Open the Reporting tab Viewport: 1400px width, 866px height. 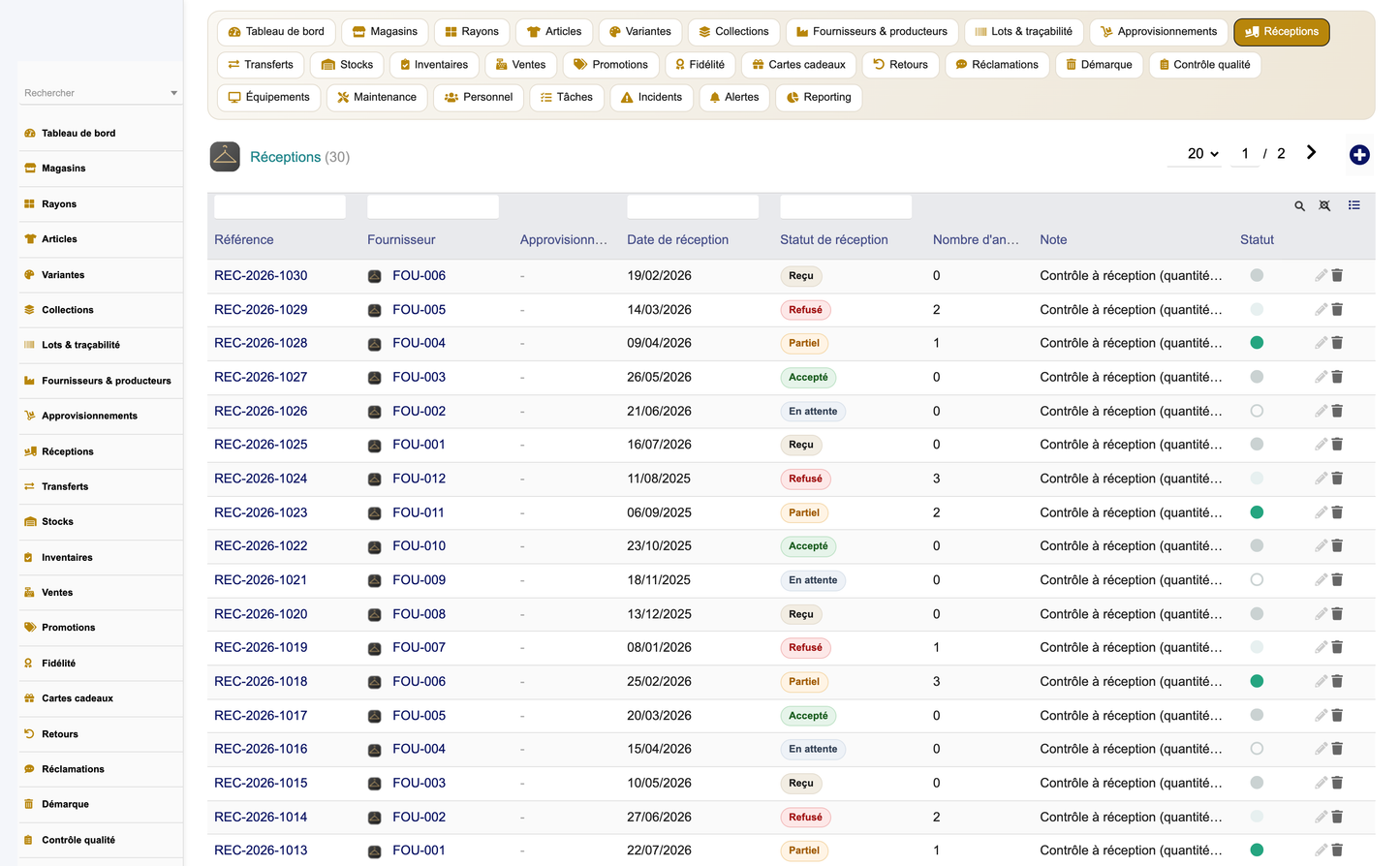819,97
